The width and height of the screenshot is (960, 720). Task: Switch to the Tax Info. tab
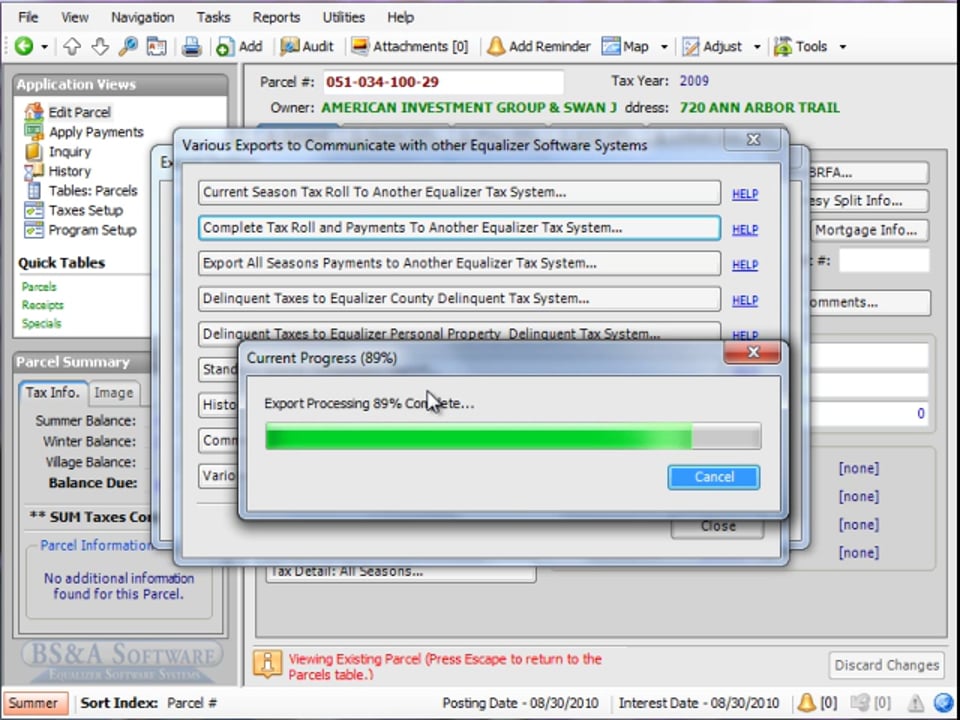click(x=53, y=392)
